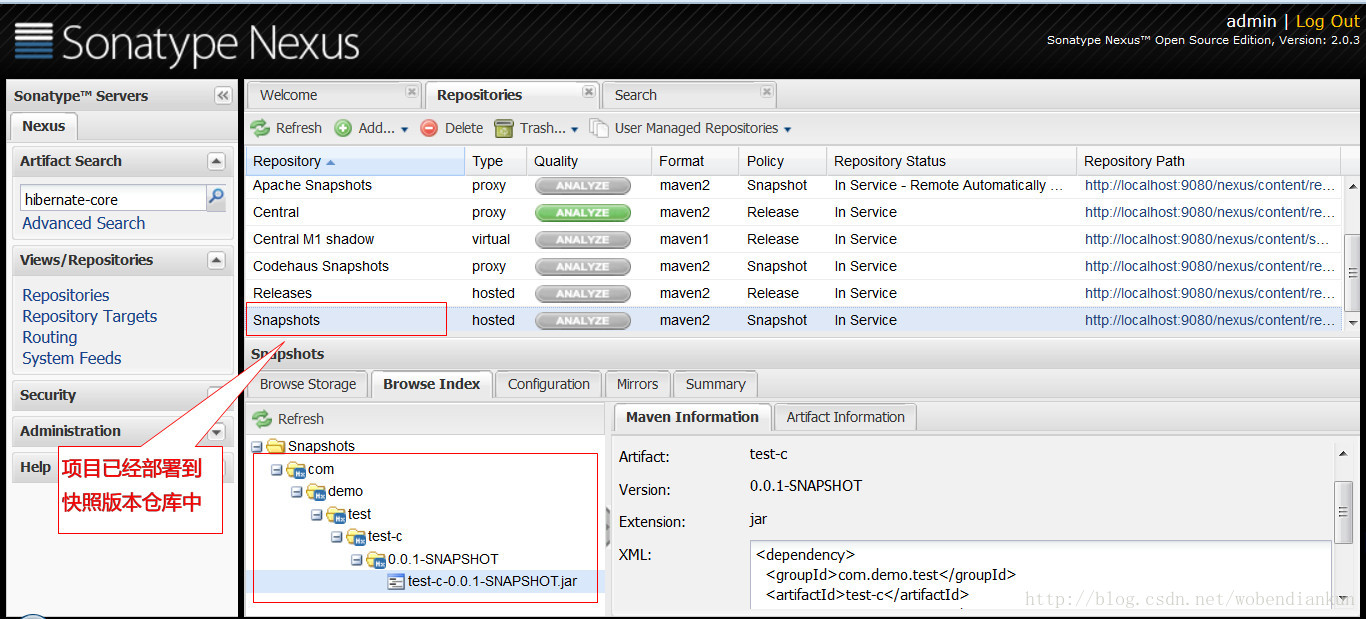Analyze the Snapshots repository
1366x619 pixels.
pyautogui.click(x=583, y=320)
